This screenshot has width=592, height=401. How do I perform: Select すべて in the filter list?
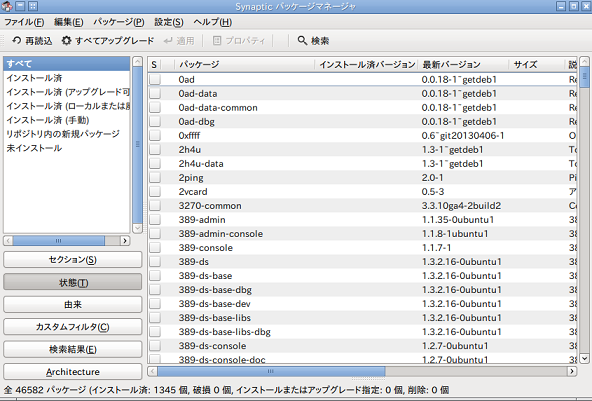(66, 64)
